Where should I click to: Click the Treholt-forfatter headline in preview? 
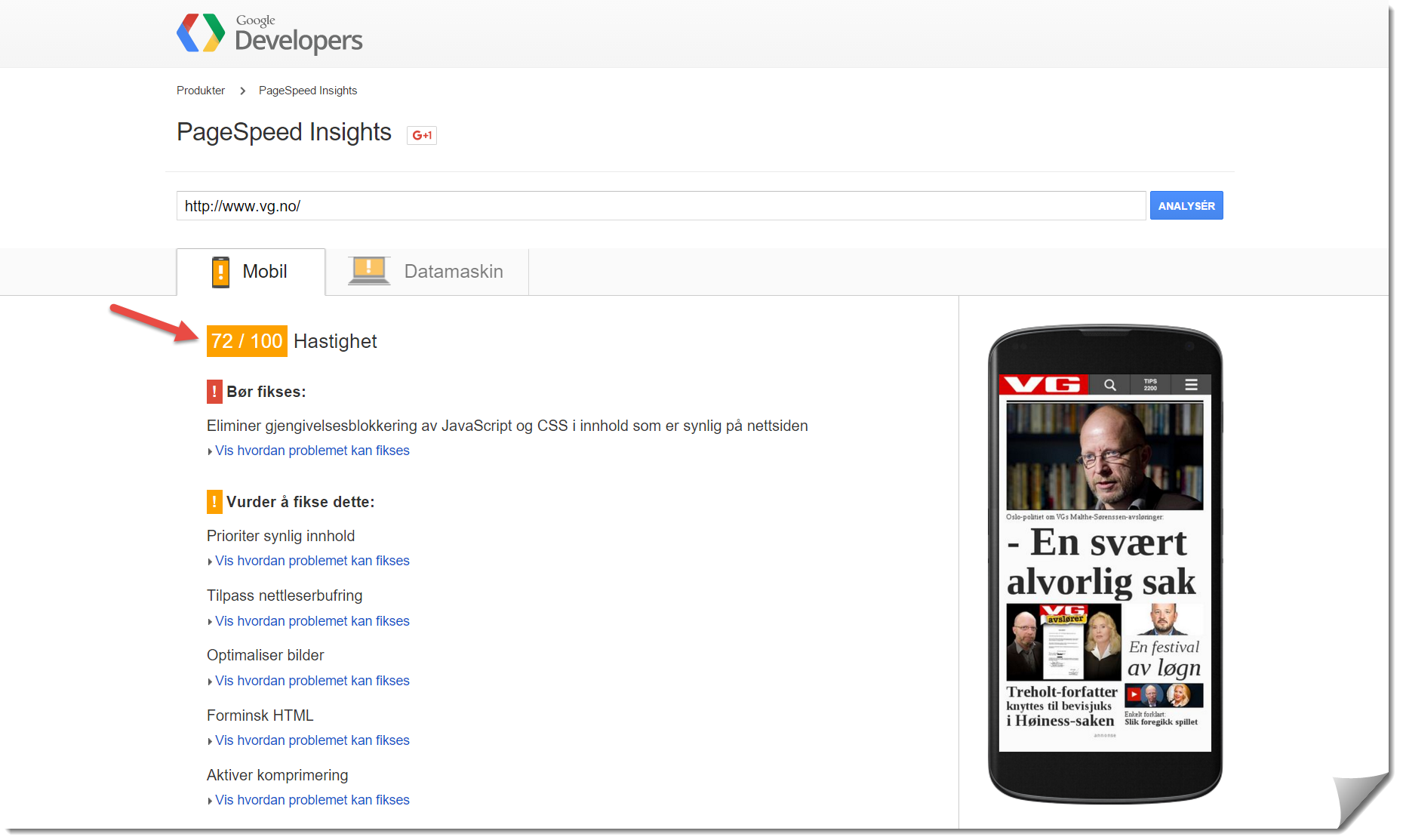click(1062, 706)
